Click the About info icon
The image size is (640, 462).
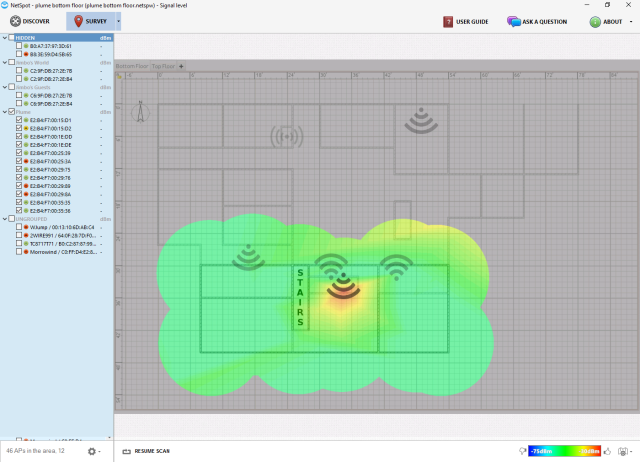coord(594,21)
